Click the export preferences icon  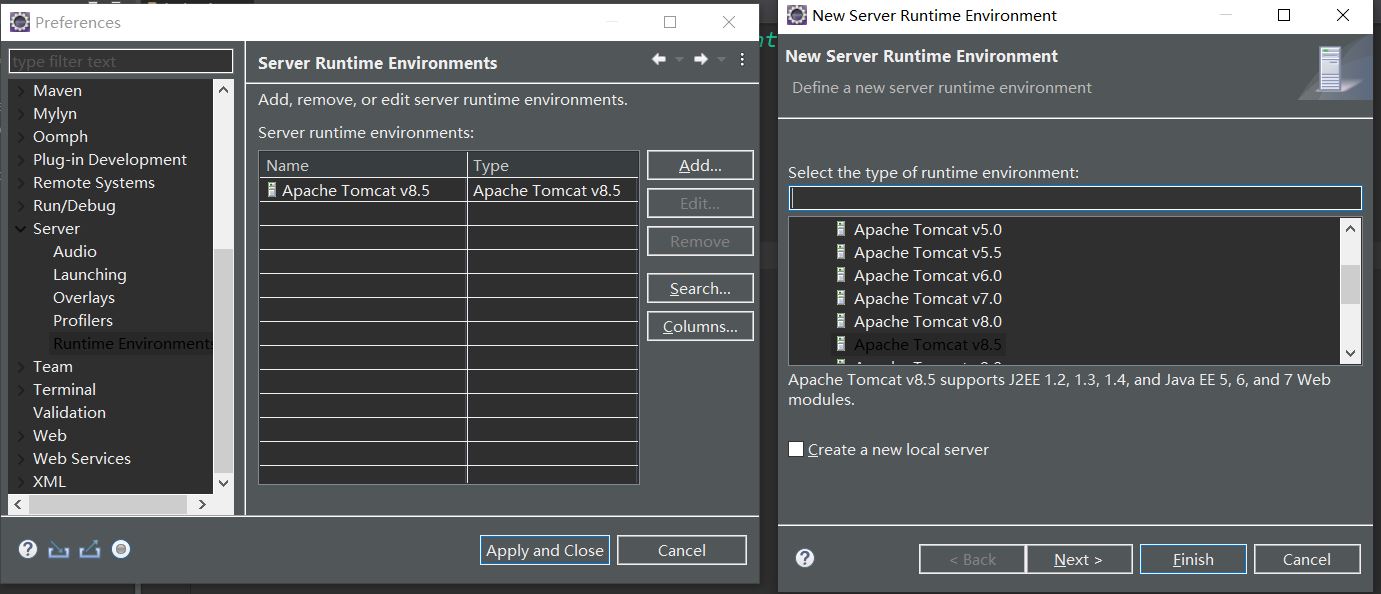tap(90, 549)
